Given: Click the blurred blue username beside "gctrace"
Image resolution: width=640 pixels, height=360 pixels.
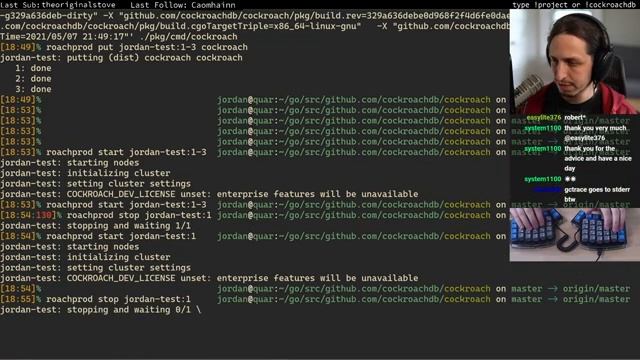Looking at the screenshot, I should click(548, 190).
